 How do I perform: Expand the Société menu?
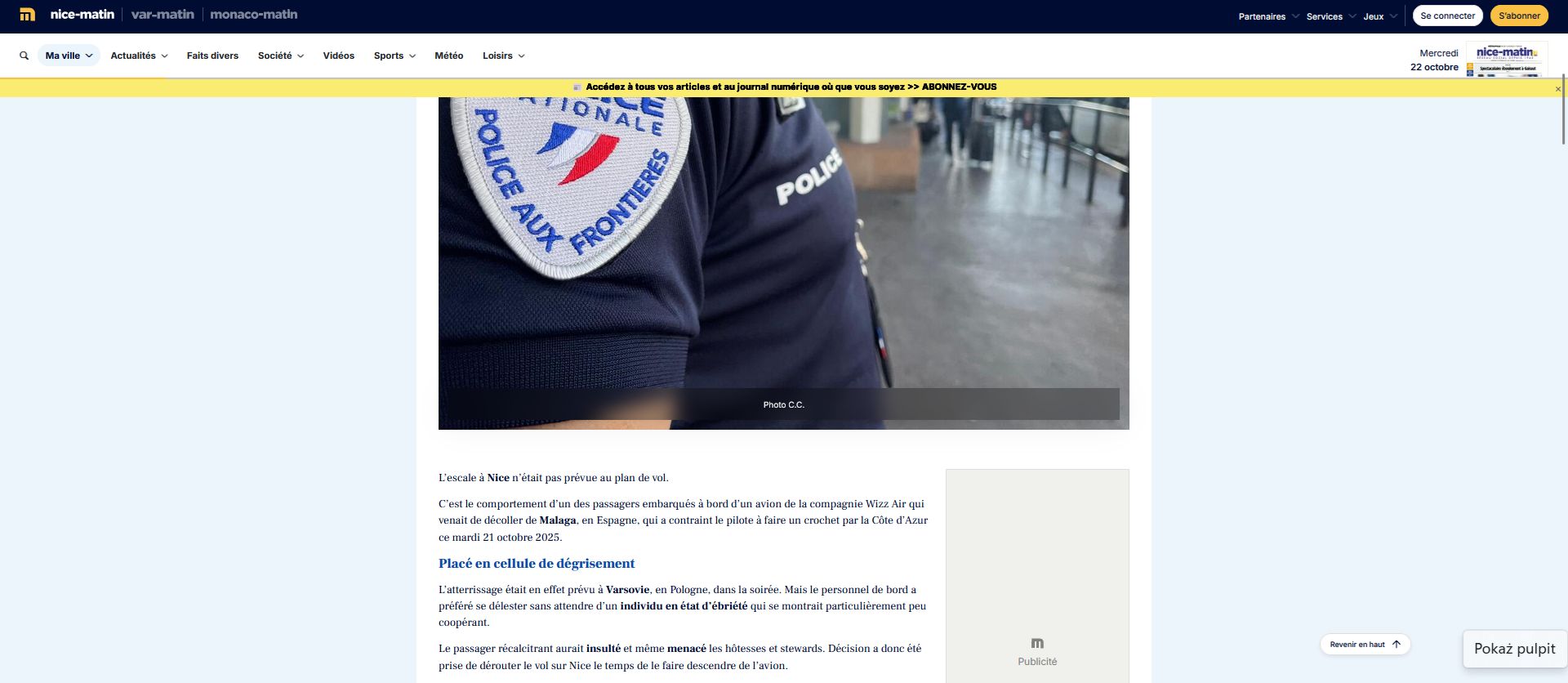[281, 56]
